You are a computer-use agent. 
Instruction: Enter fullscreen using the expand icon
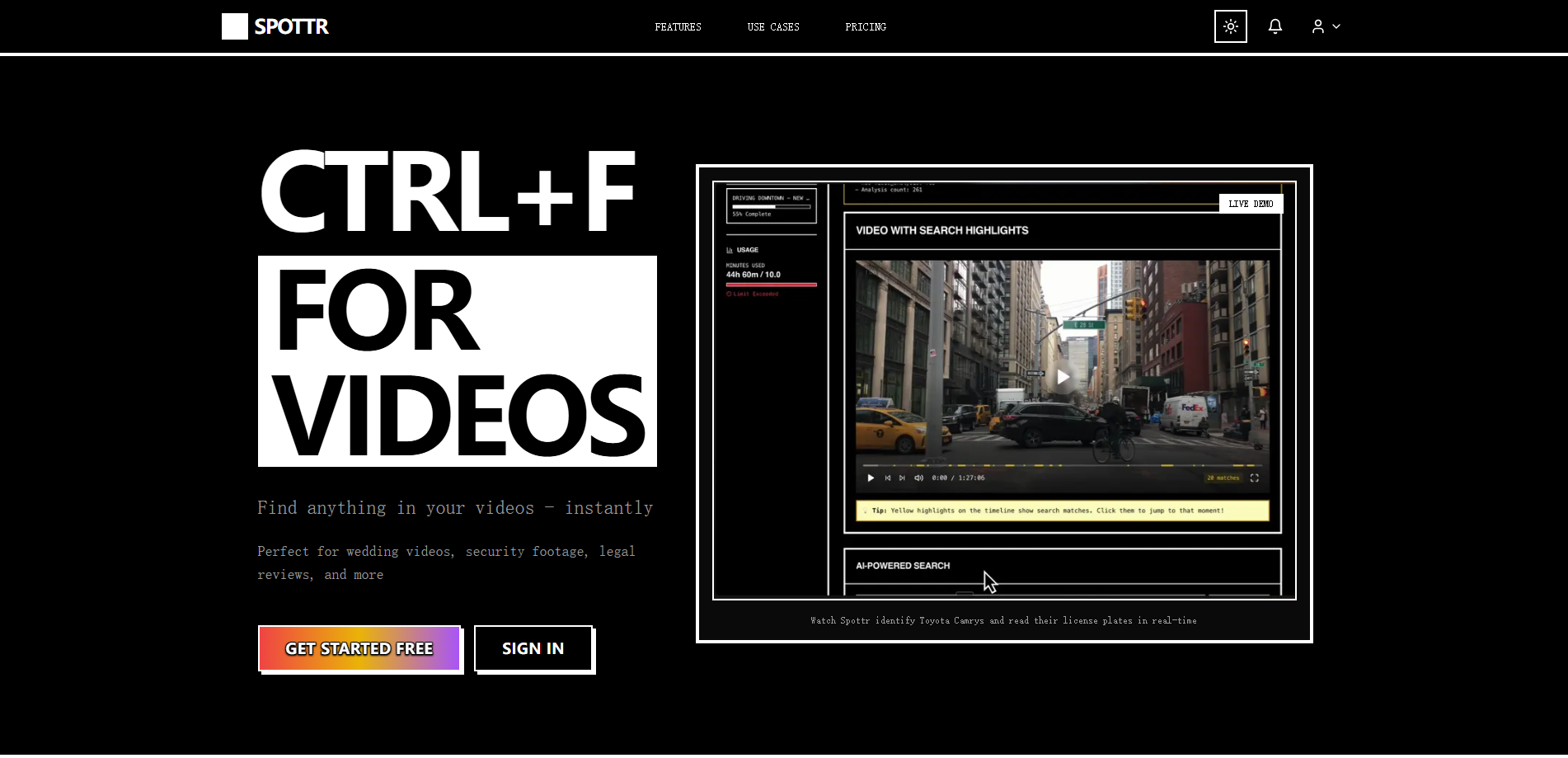[x=1255, y=478]
